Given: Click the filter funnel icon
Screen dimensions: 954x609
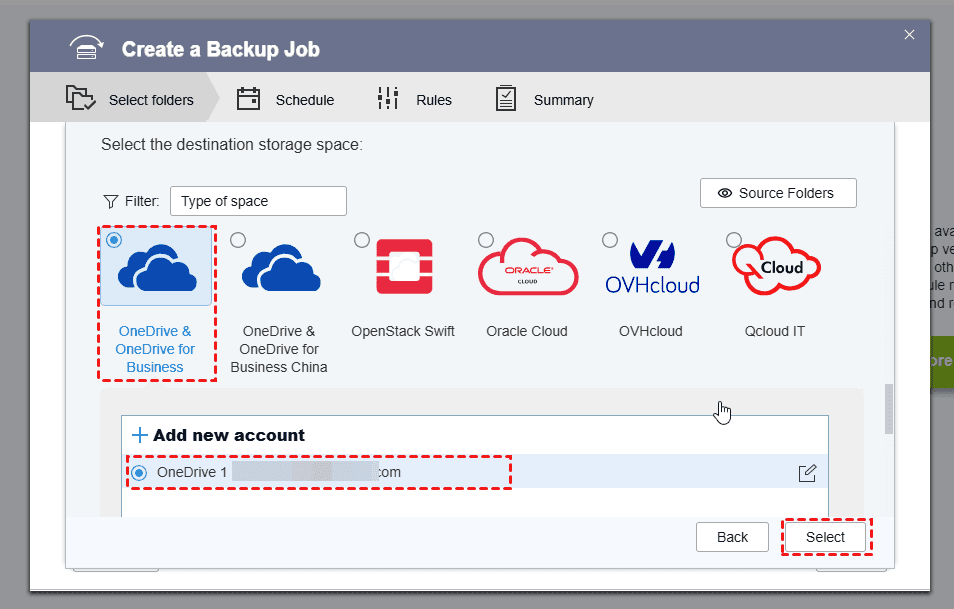Looking at the screenshot, I should [111, 201].
